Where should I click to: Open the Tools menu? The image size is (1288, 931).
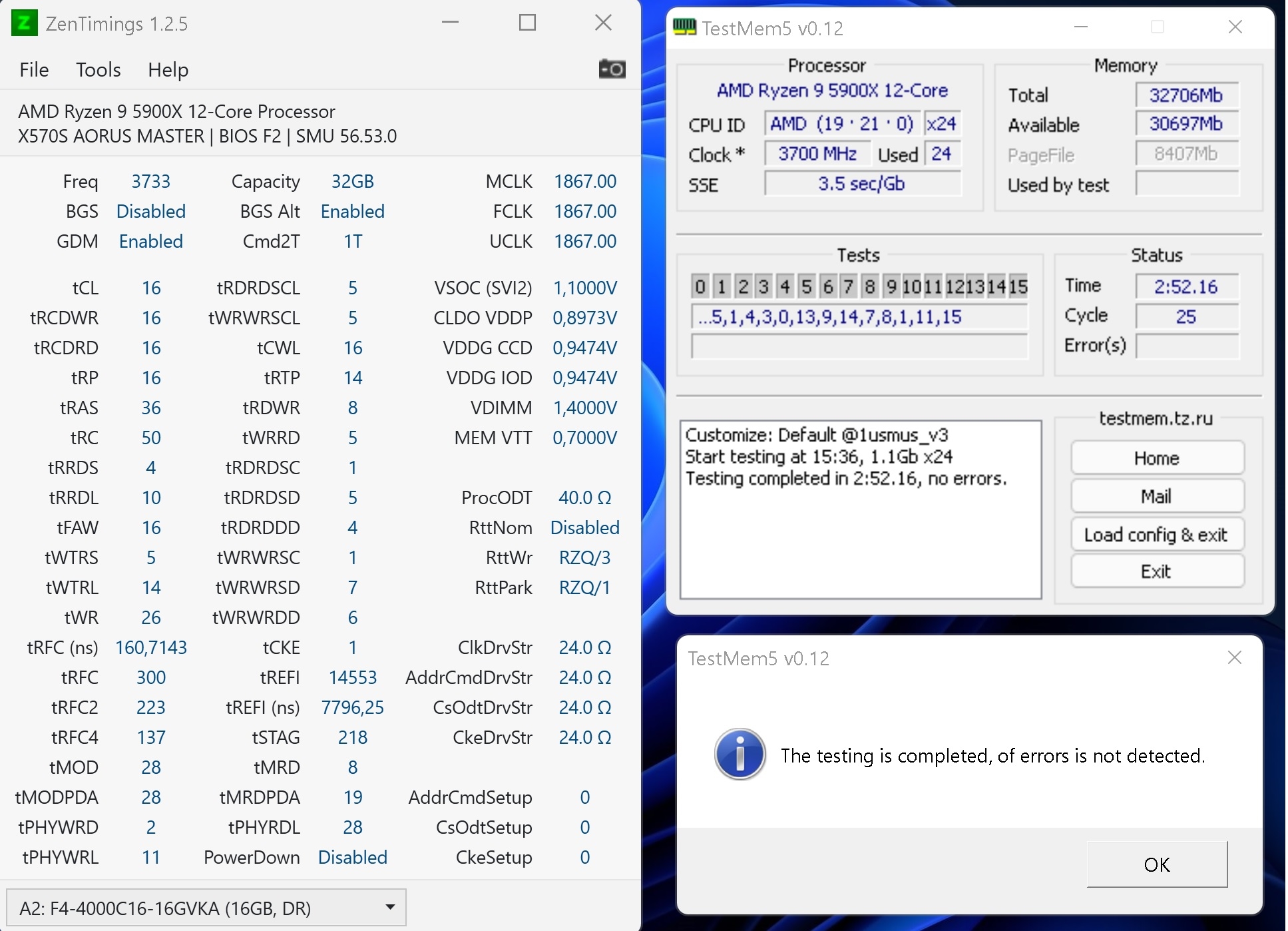[x=98, y=70]
